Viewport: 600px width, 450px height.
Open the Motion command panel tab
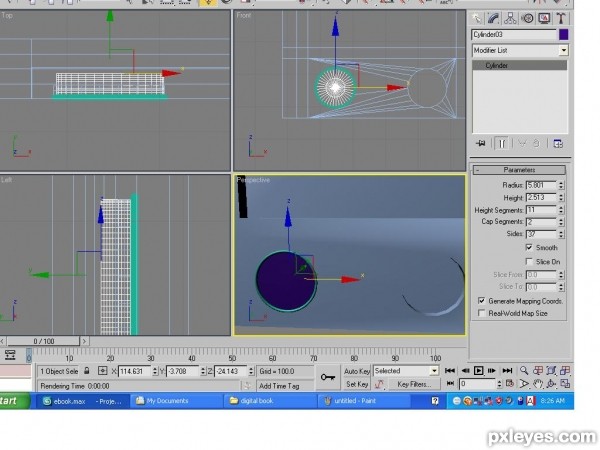coord(528,18)
